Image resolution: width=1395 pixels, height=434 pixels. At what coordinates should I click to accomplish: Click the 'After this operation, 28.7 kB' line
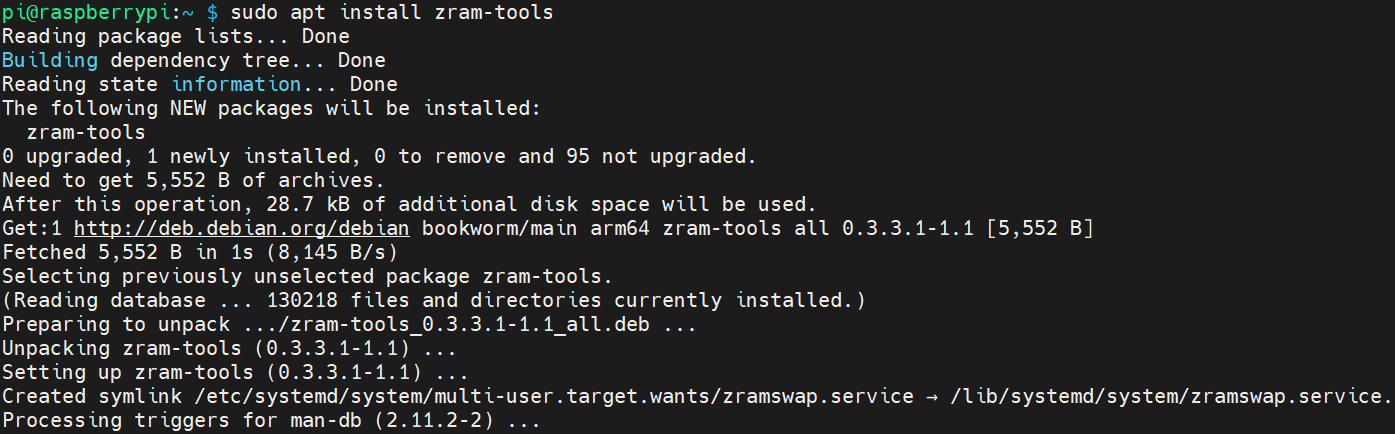click(409, 205)
